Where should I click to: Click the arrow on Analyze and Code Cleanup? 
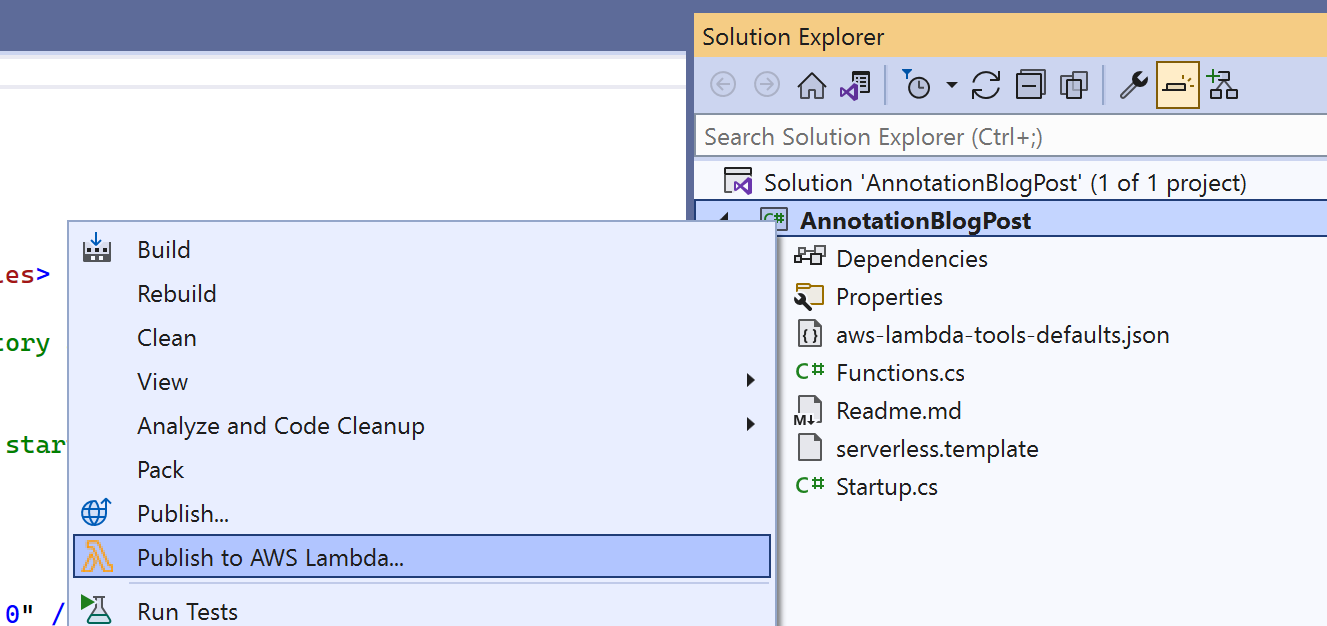click(750, 425)
